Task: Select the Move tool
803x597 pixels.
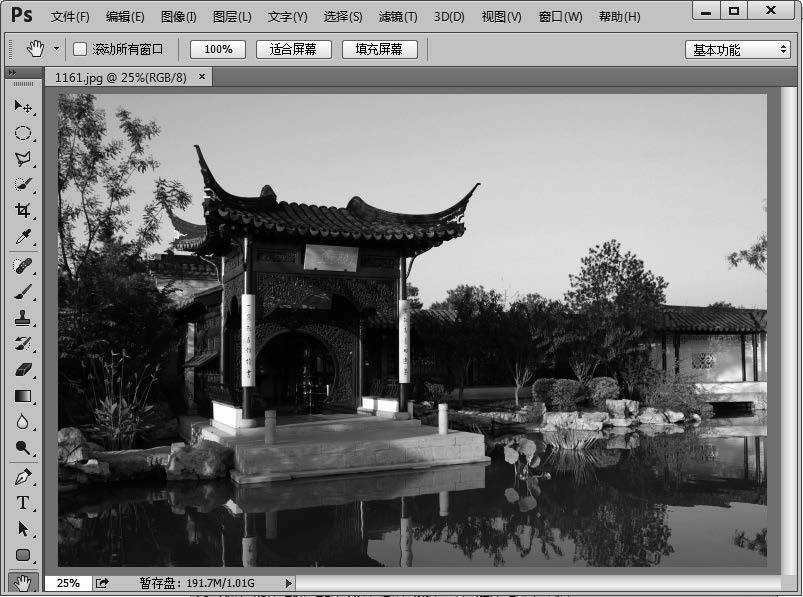Action: click(x=22, y=106)
